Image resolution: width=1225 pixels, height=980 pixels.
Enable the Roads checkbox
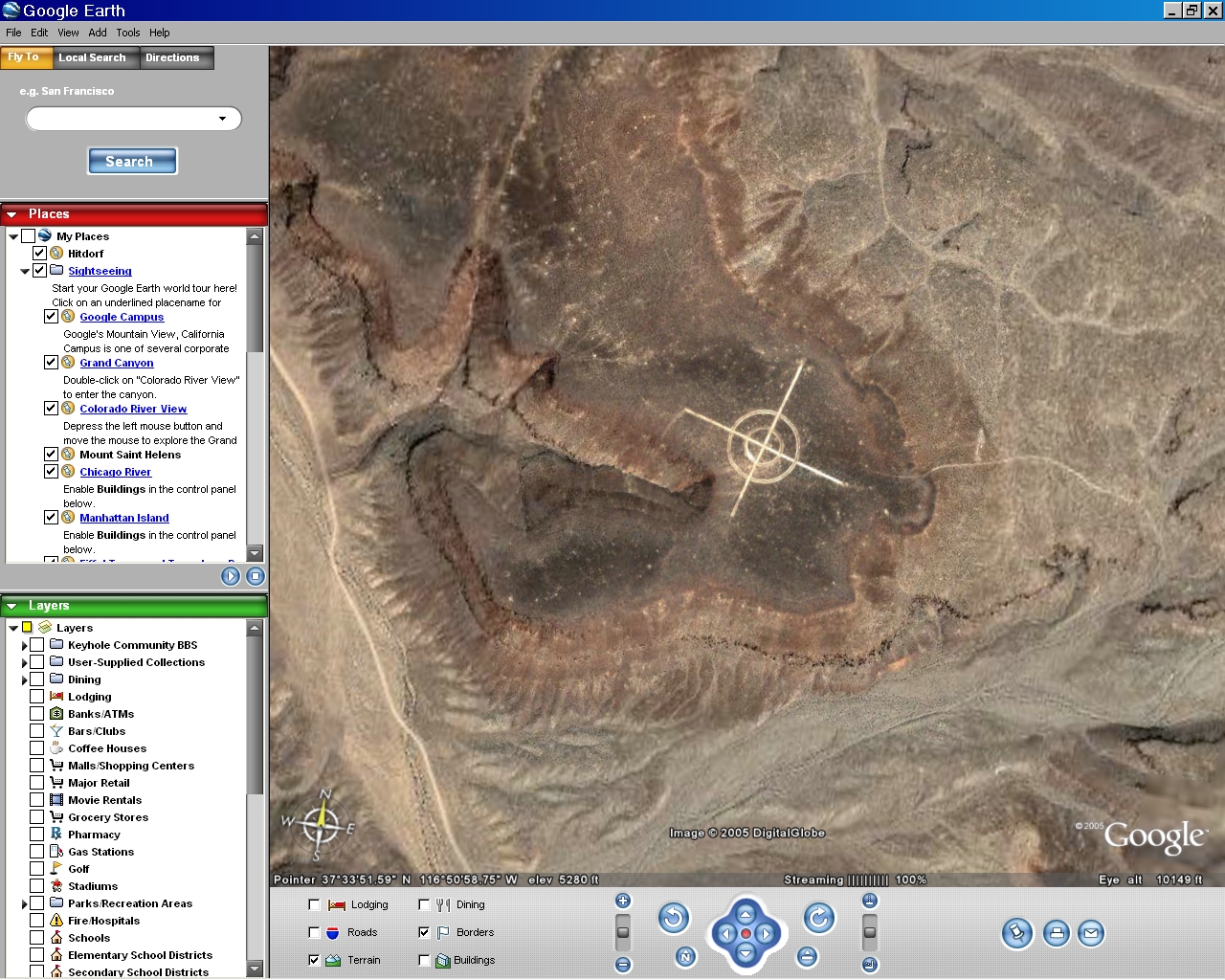(314, 932)
